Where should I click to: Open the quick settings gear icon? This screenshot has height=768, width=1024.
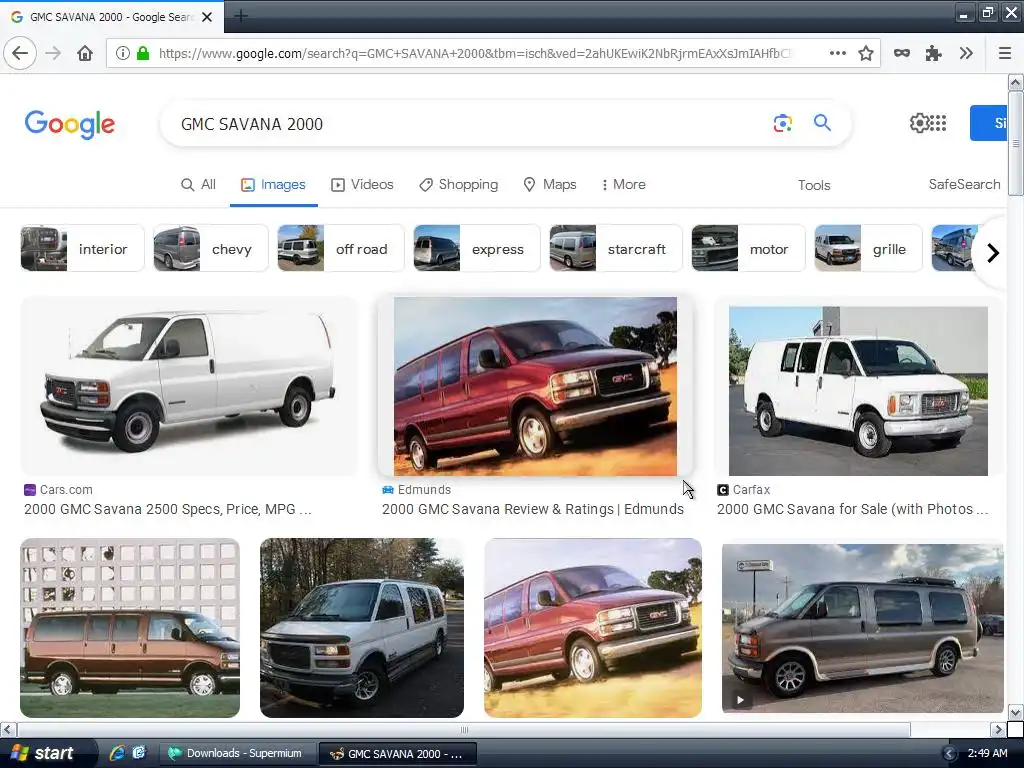point(919,123)
